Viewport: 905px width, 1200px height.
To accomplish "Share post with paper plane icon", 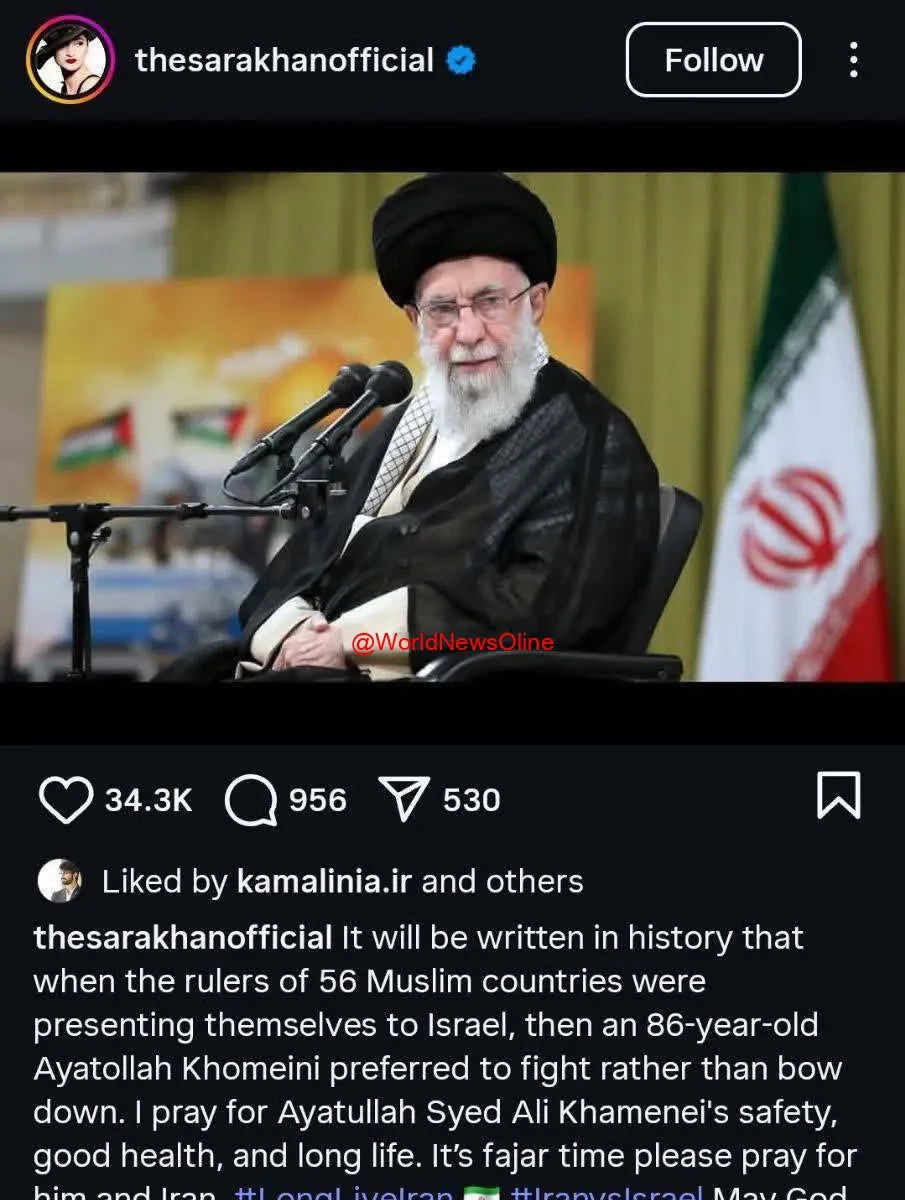I will tap(405, 800).
